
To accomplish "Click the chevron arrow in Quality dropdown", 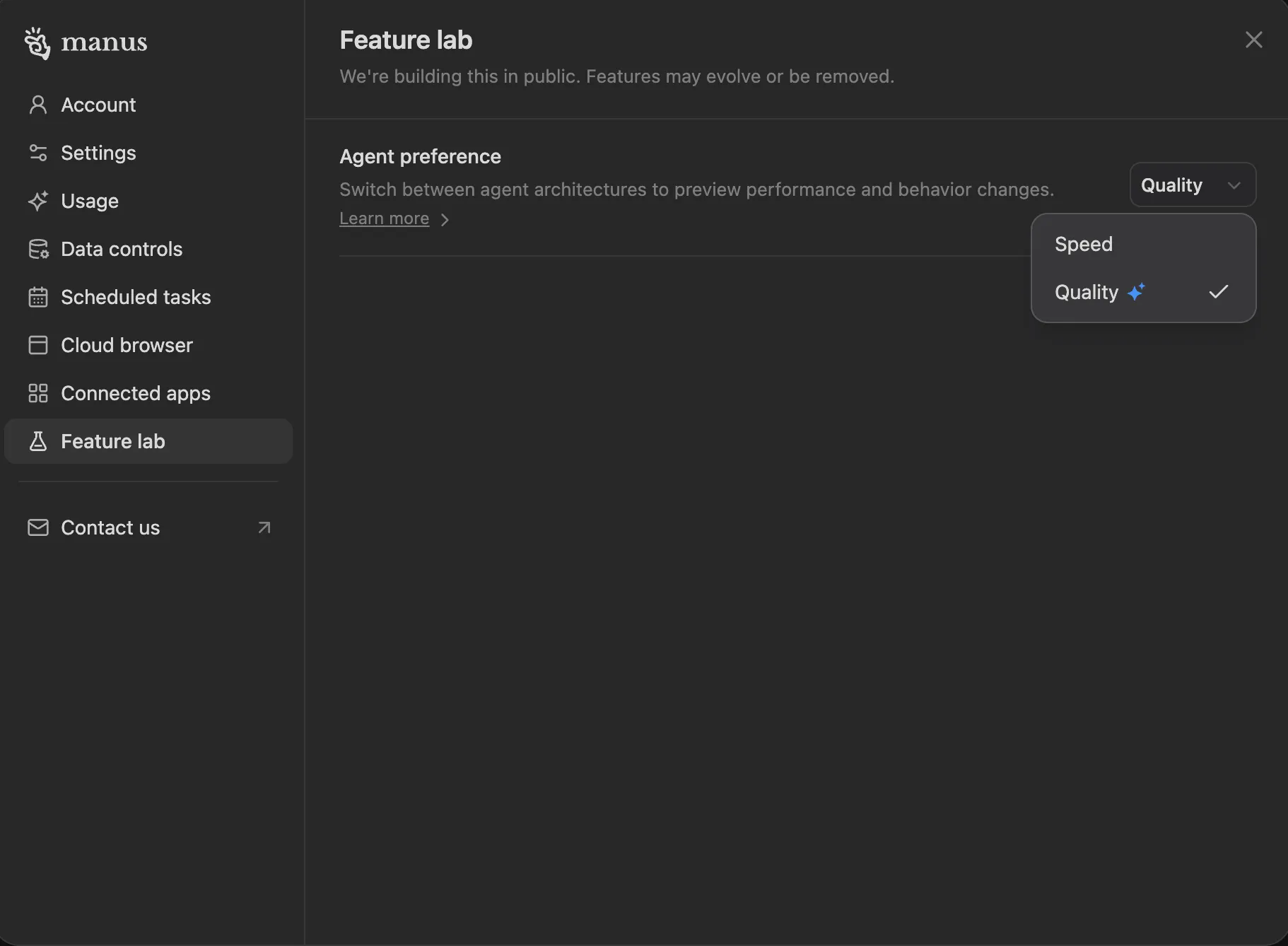I will pyautogui.click(x=1234, y=185).
